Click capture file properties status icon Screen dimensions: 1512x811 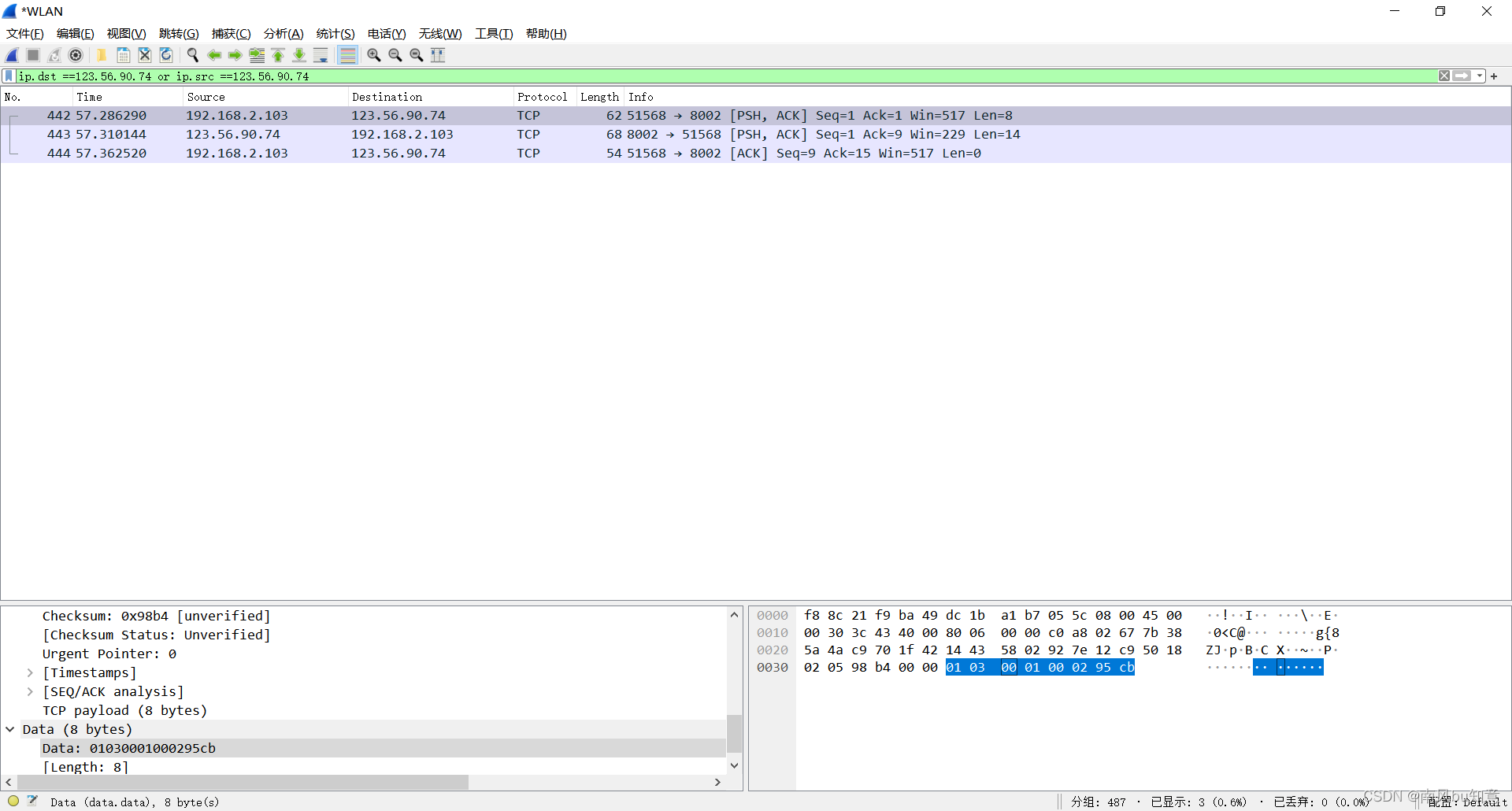click(x=32, y=802)
